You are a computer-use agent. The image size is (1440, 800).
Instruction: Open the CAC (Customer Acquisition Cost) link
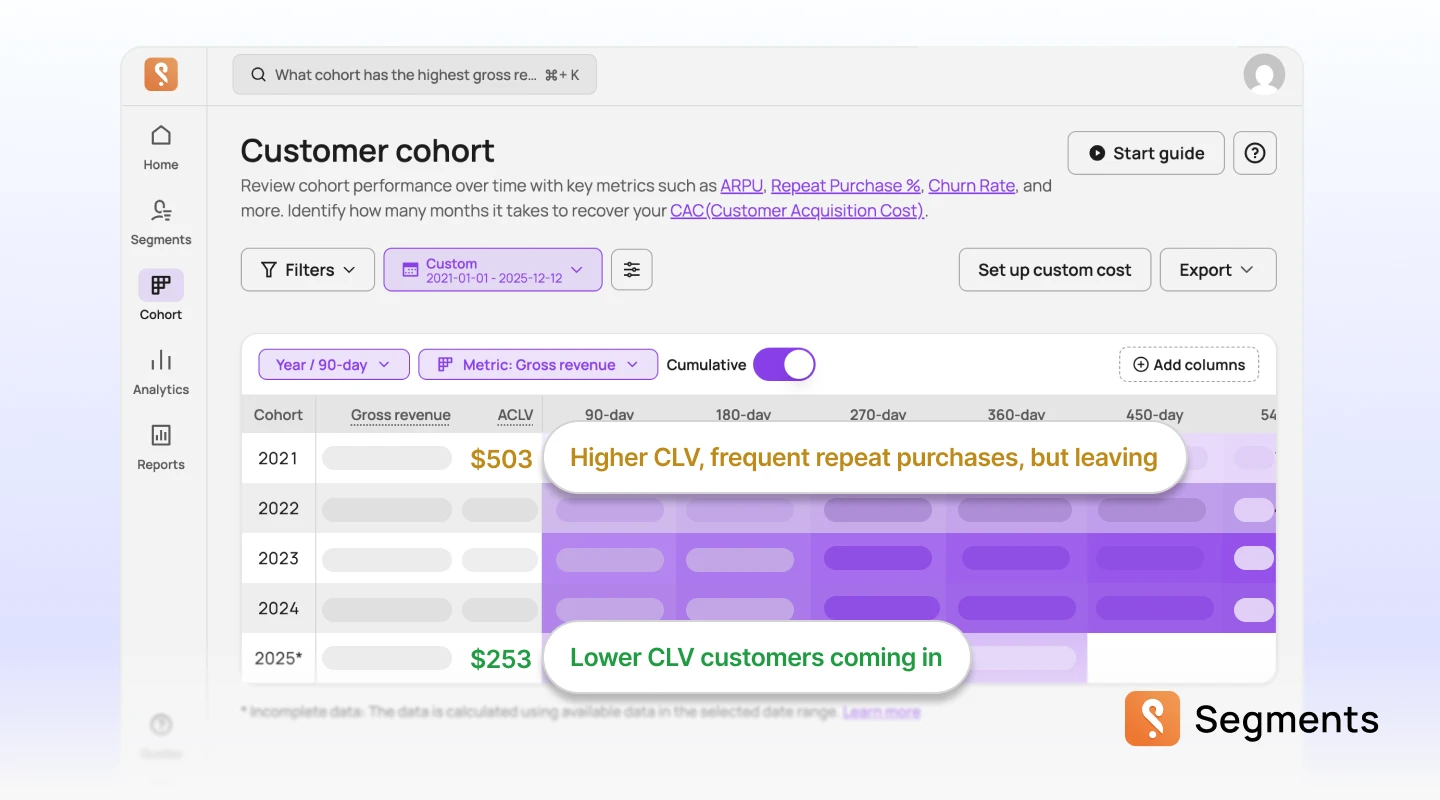point(796,210)
